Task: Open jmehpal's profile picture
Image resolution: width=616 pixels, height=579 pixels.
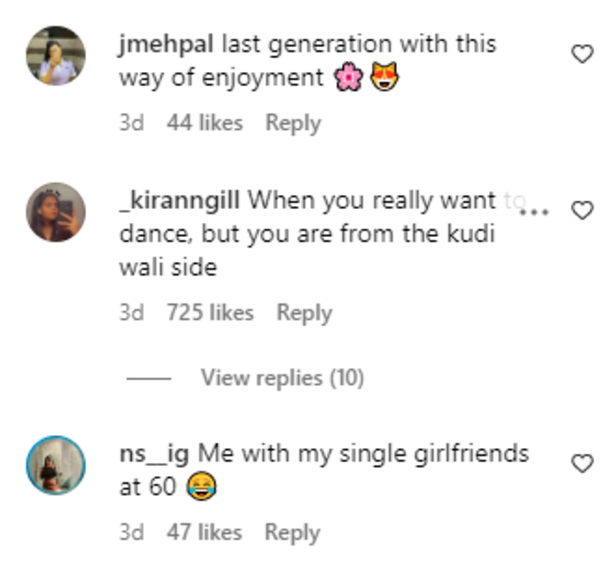Action: tap(56, 56)
